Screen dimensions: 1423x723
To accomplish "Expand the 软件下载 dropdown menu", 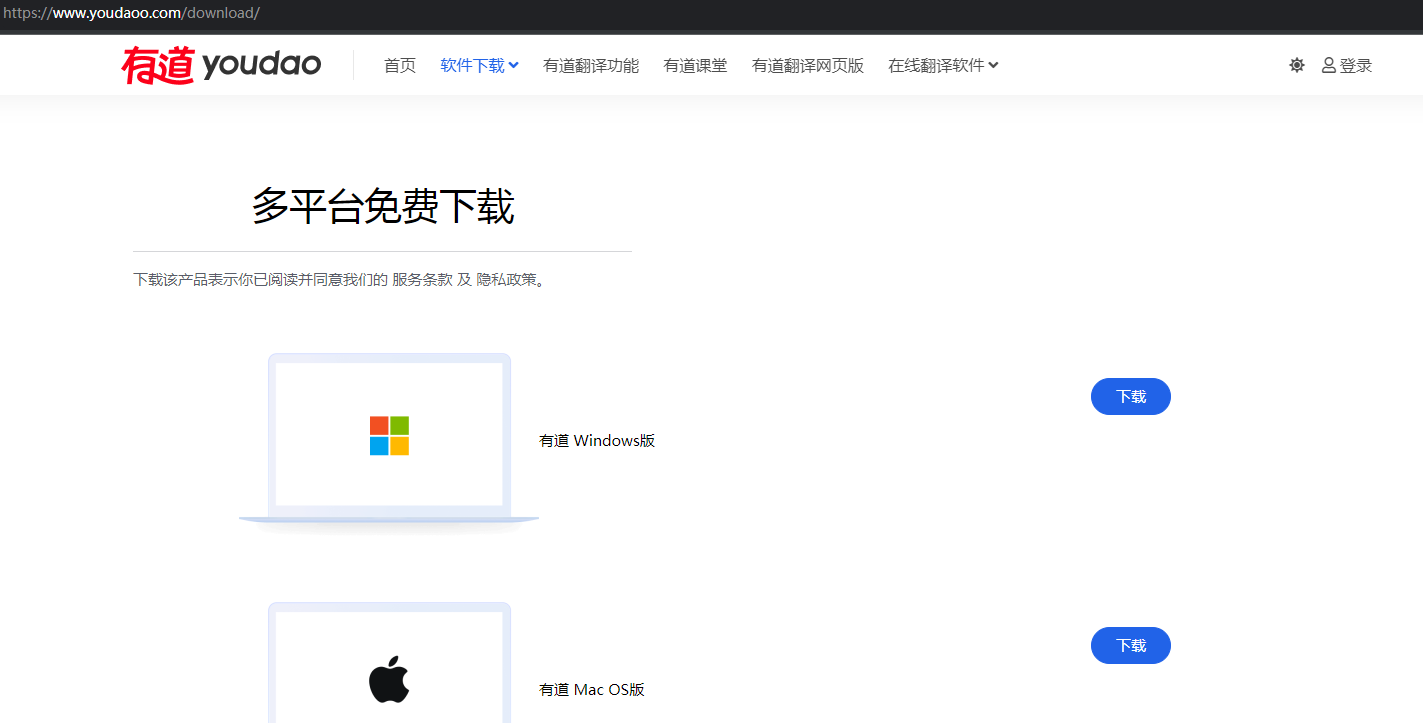I will (x=473, y=65).
